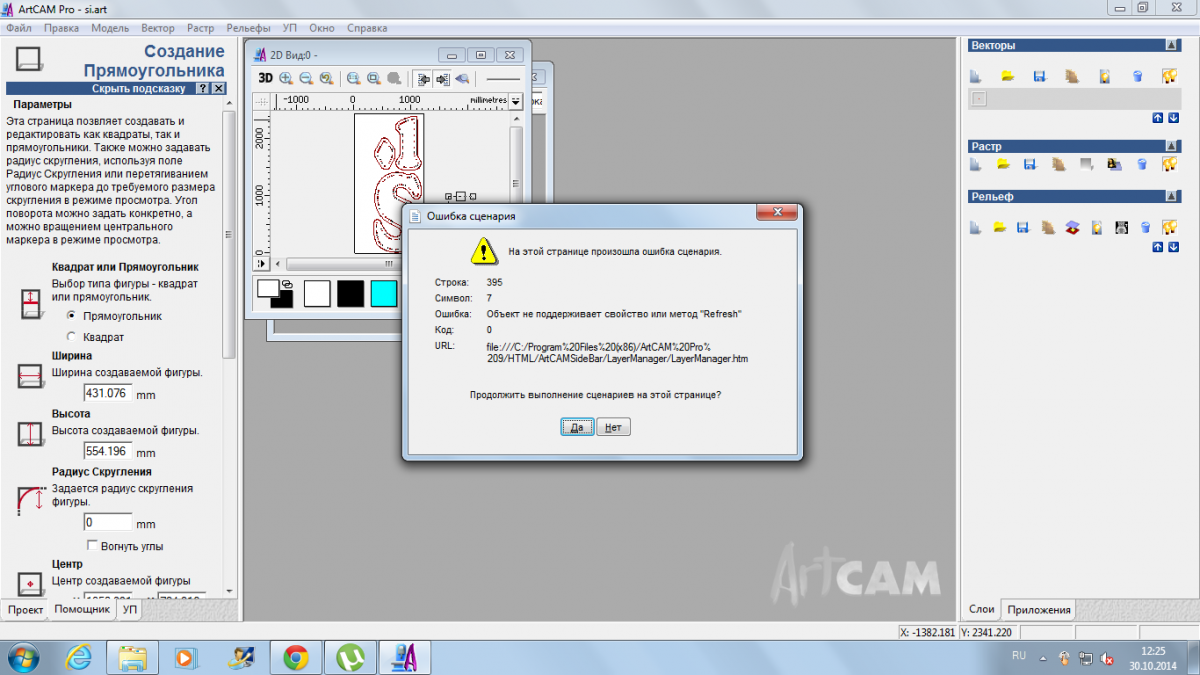
Task: Switch 2D view to 3D view
Action: (x=265, y=78)
